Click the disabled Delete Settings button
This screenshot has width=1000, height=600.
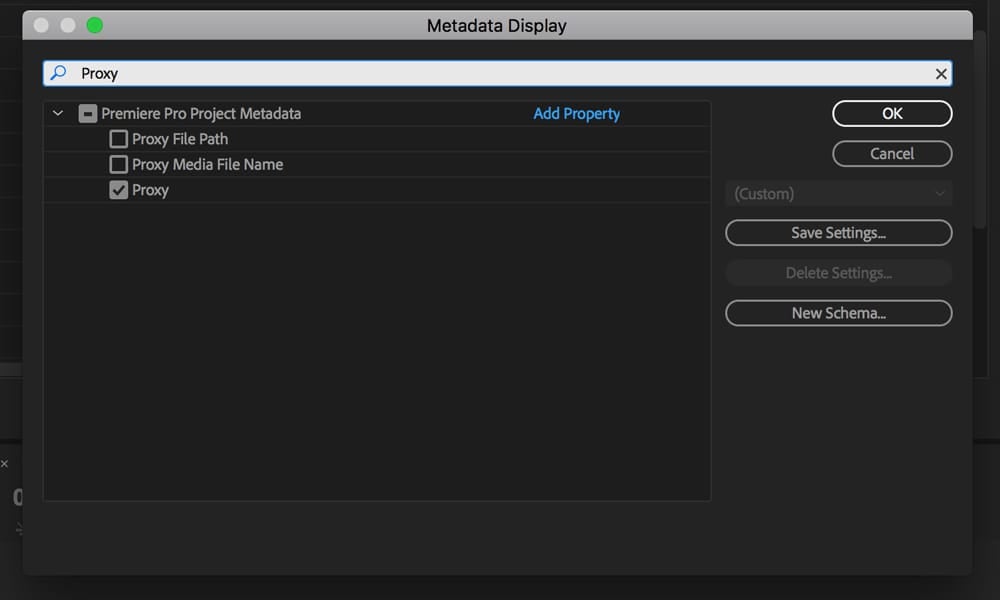click(x=838, y=272)
